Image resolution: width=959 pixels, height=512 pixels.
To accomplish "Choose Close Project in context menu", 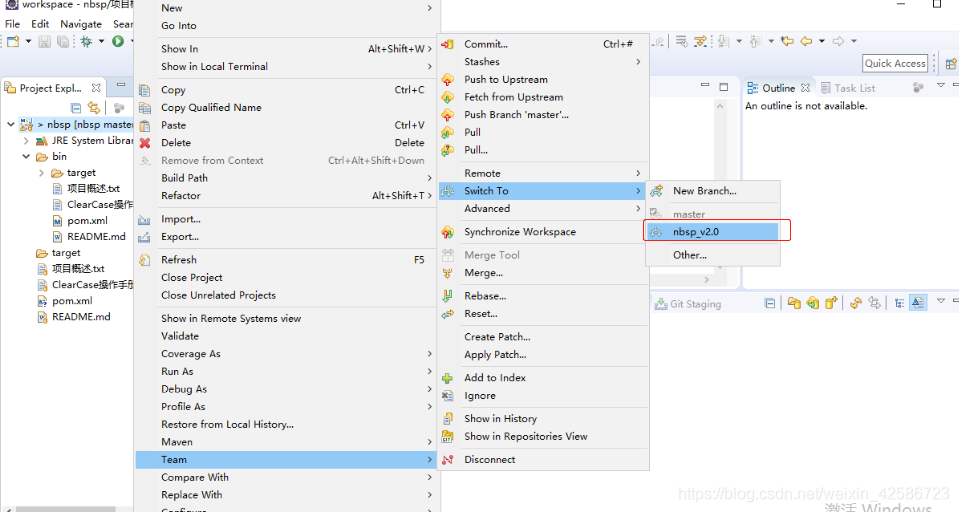I will point(286,278).
